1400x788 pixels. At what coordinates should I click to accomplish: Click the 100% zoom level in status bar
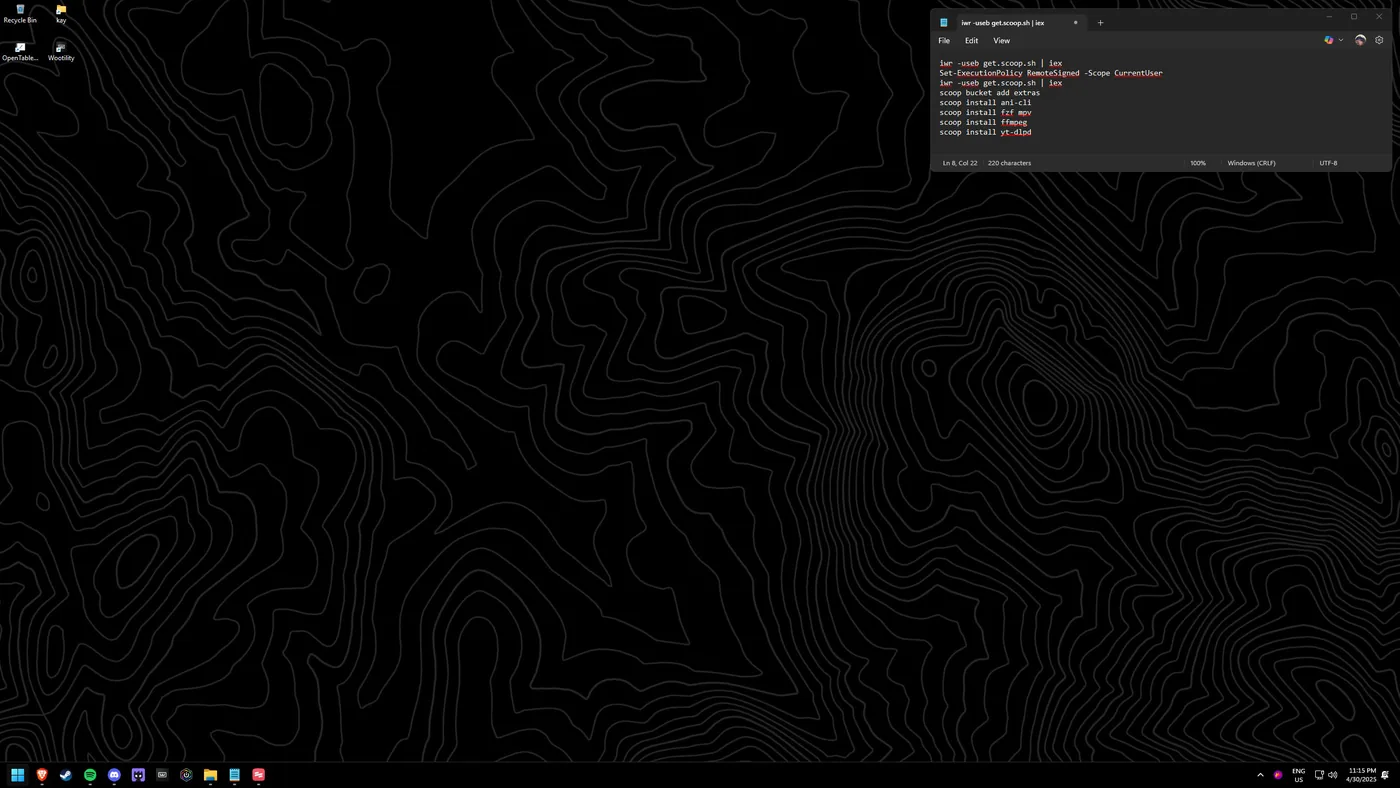click(1198, 163)
